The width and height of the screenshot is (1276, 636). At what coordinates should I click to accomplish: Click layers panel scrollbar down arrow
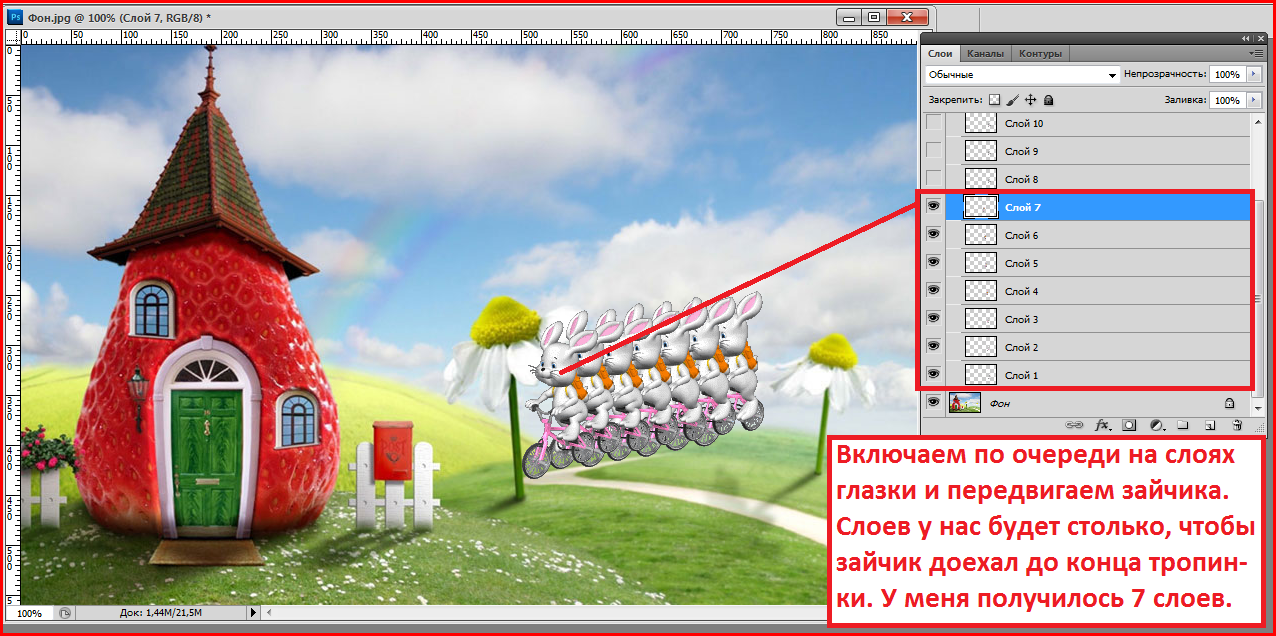[1259, 408]
